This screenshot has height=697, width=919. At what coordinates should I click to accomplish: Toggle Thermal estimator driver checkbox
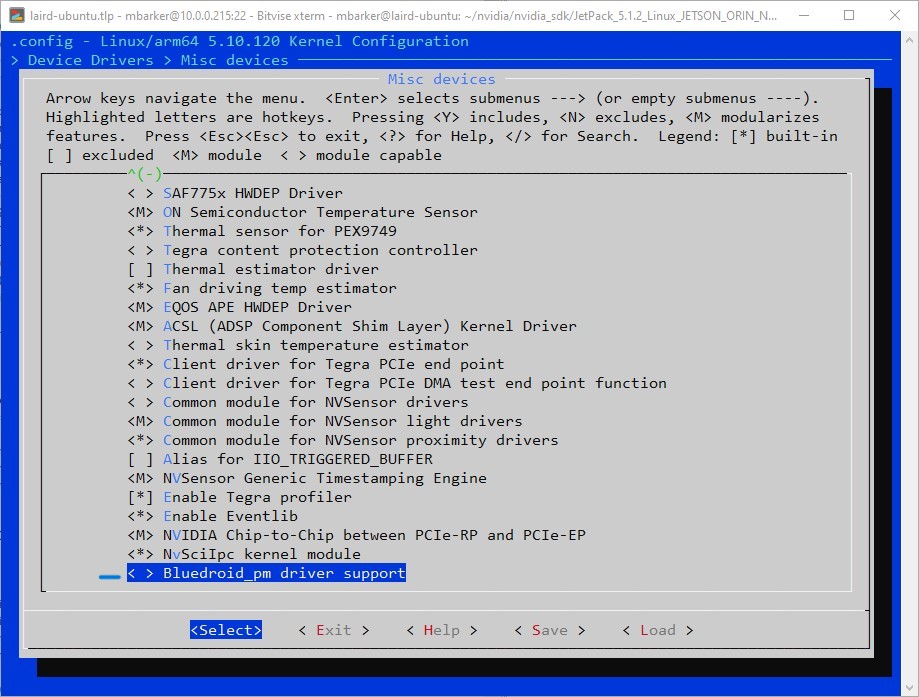coord(137,269)
